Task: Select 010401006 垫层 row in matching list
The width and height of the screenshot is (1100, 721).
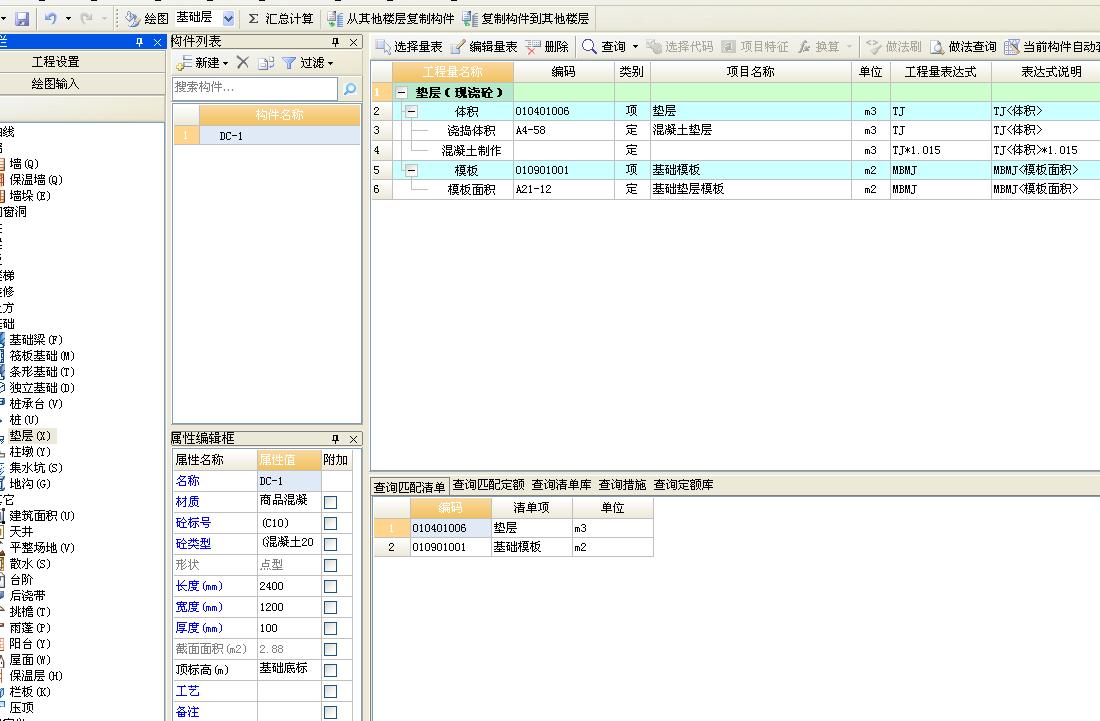Action: coord(513,528)
